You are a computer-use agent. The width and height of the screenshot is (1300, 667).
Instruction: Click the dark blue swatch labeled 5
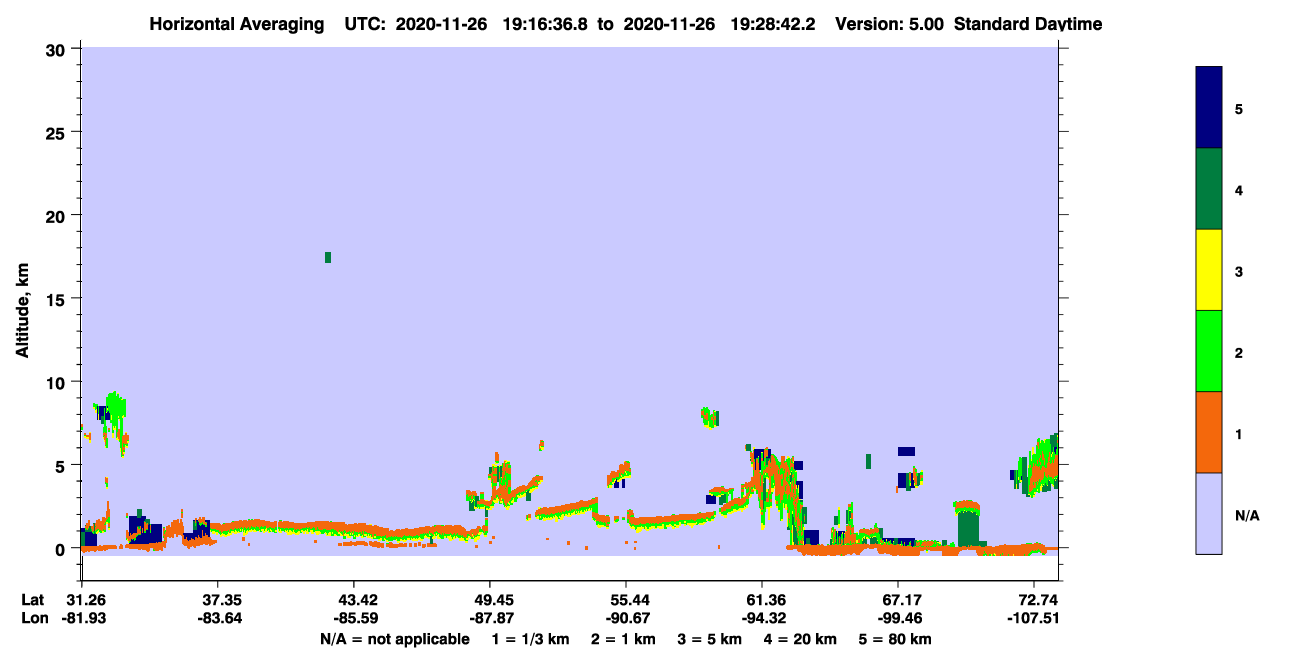(1209, 107)
